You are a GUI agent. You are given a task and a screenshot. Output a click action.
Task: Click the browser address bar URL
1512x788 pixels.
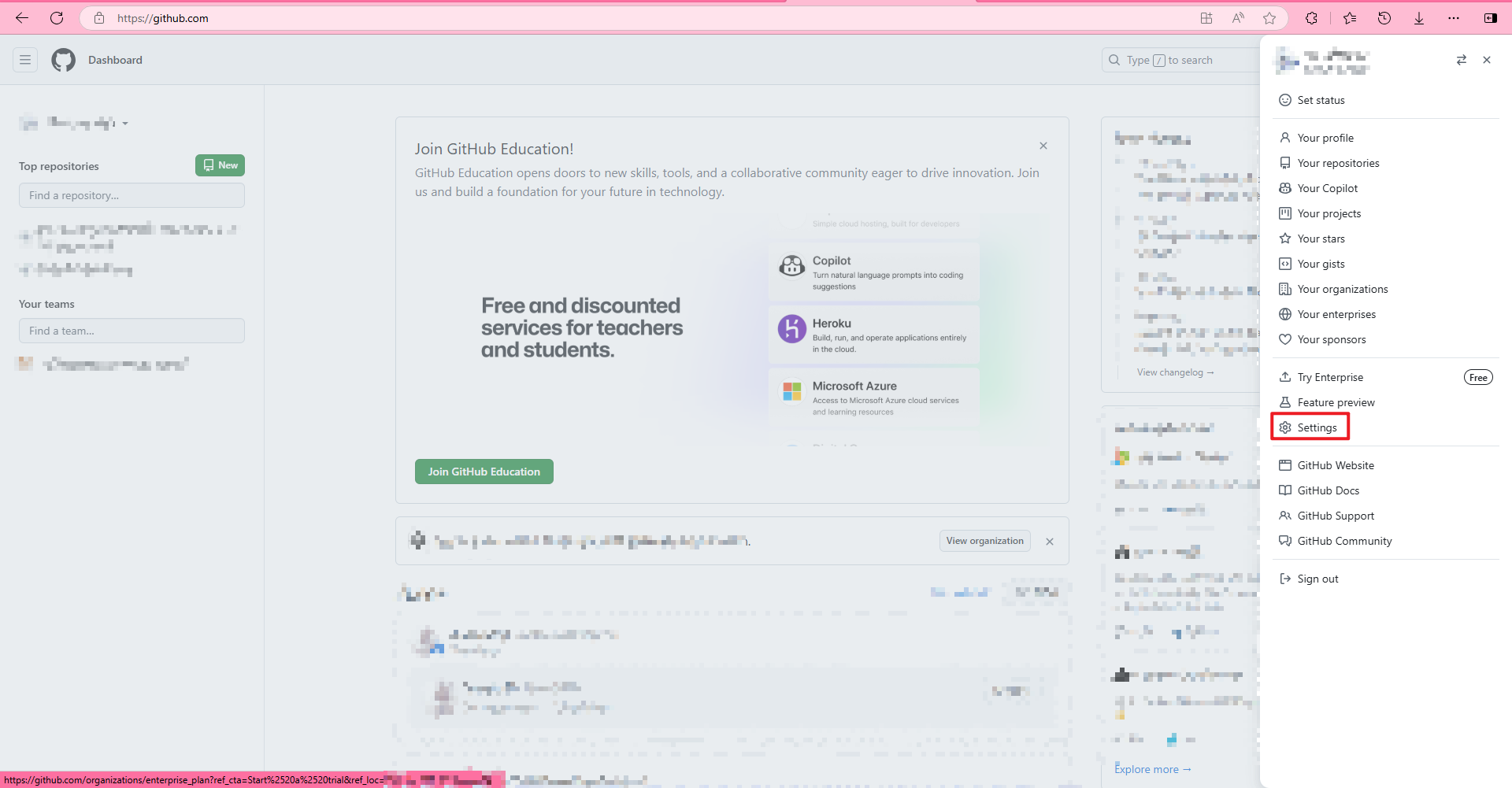click(x=163, y=18)
